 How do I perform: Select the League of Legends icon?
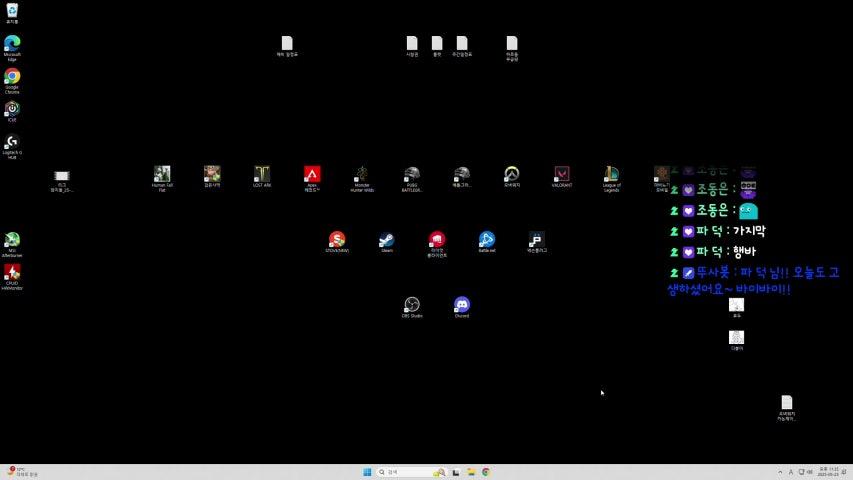click(611, 179)
